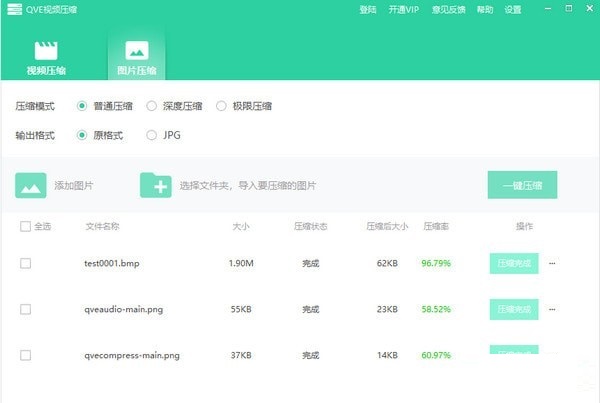Tick the checkbox for qveaudio-main.png

point(25,310)
